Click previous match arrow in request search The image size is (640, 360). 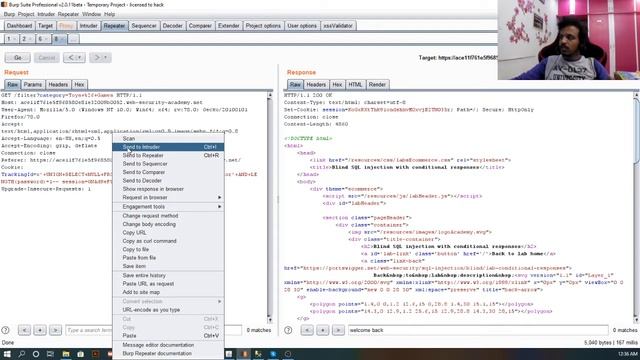click(x=24, y=330)
